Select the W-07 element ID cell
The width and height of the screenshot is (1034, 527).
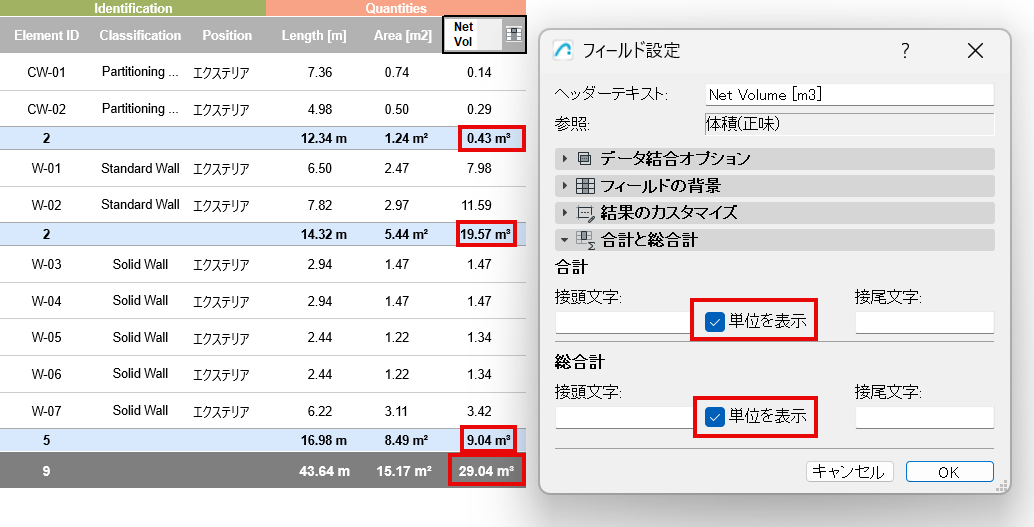(x=46, y=410)
